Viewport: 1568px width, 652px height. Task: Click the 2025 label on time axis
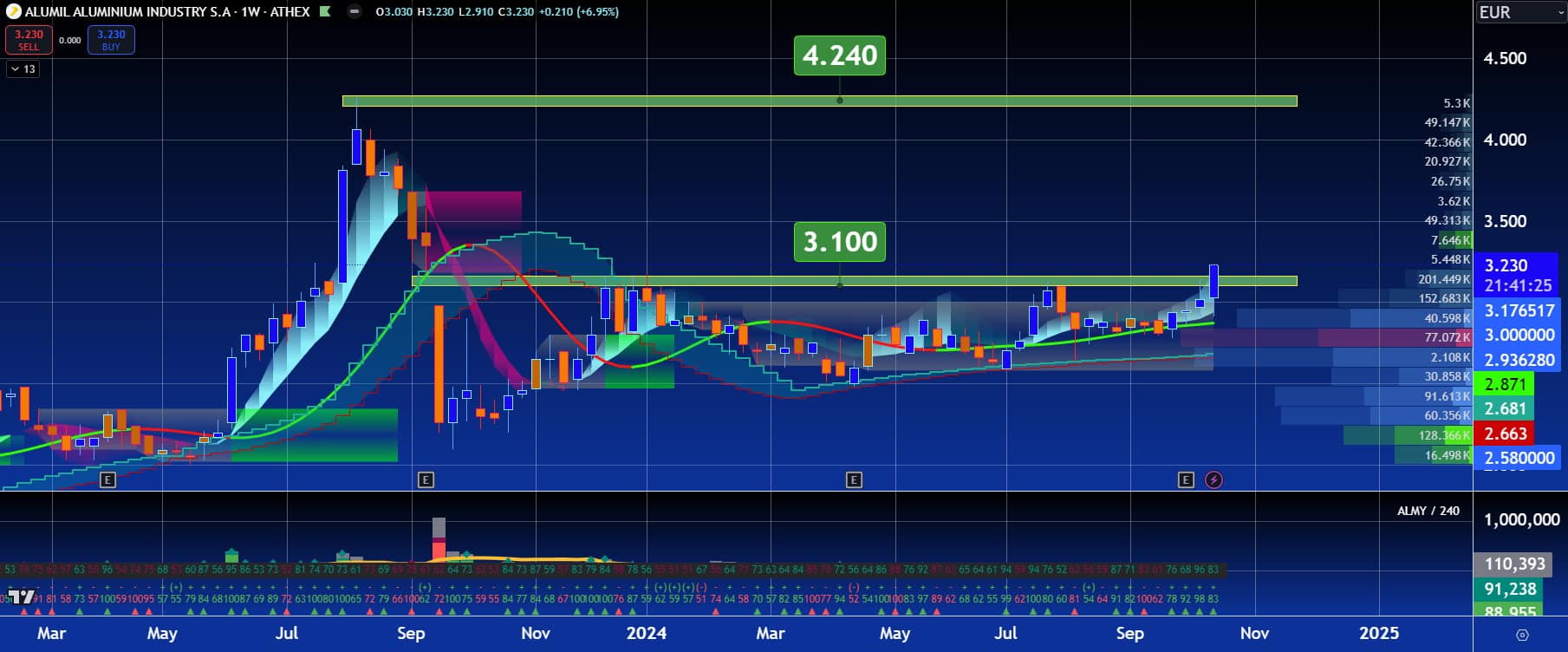pyautogui.click(x=1378, y=633)
